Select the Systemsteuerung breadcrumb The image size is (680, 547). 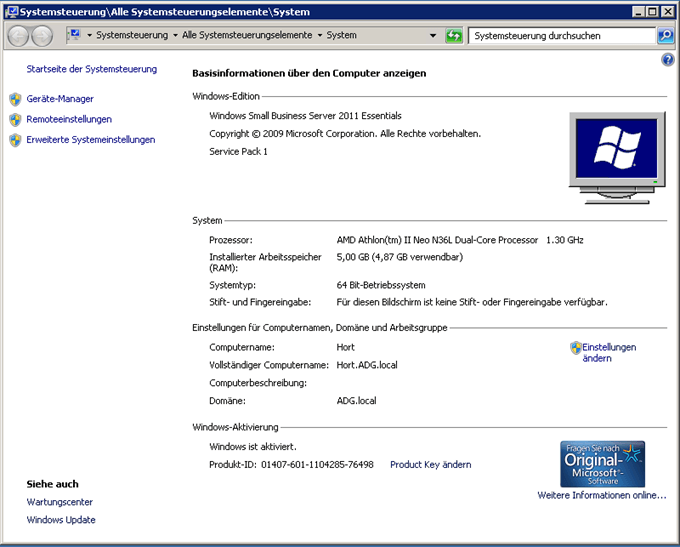click(x=132, y=35)
